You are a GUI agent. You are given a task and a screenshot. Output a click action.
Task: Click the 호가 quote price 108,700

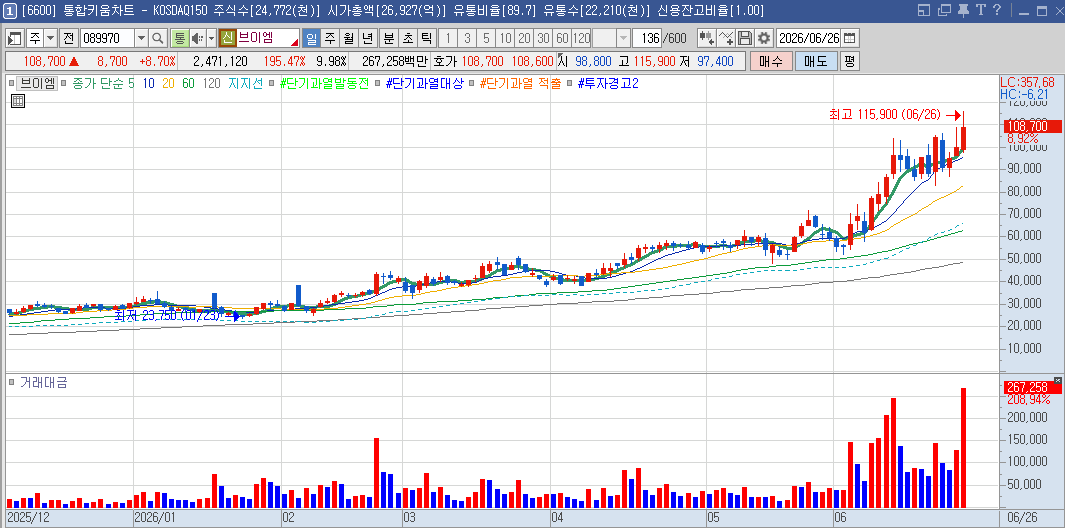click(482, 61)
